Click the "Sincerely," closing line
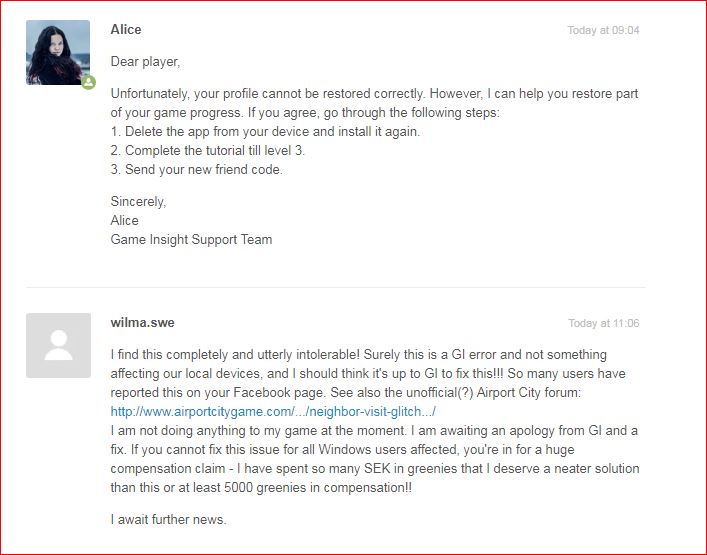 (x=138, y=201)
